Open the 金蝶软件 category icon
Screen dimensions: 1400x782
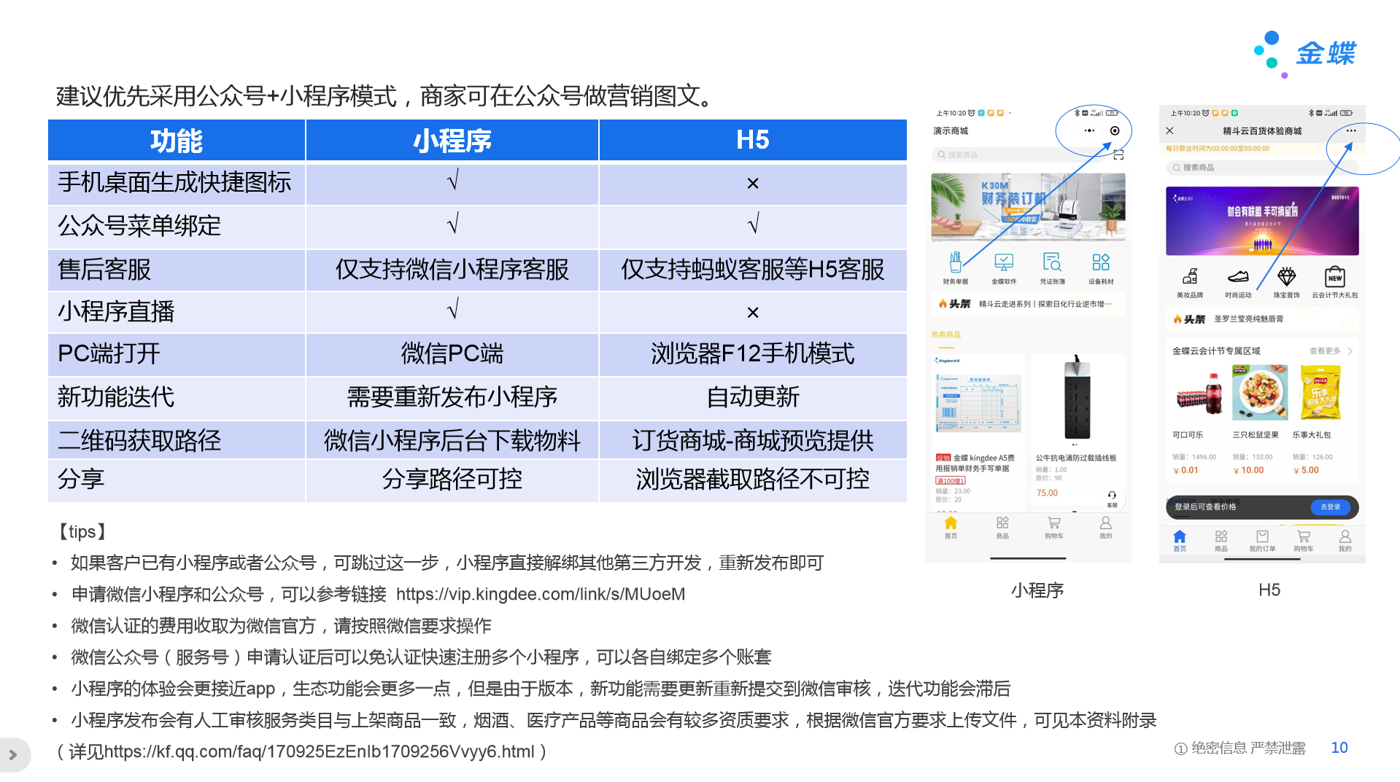pos(1003,267)
